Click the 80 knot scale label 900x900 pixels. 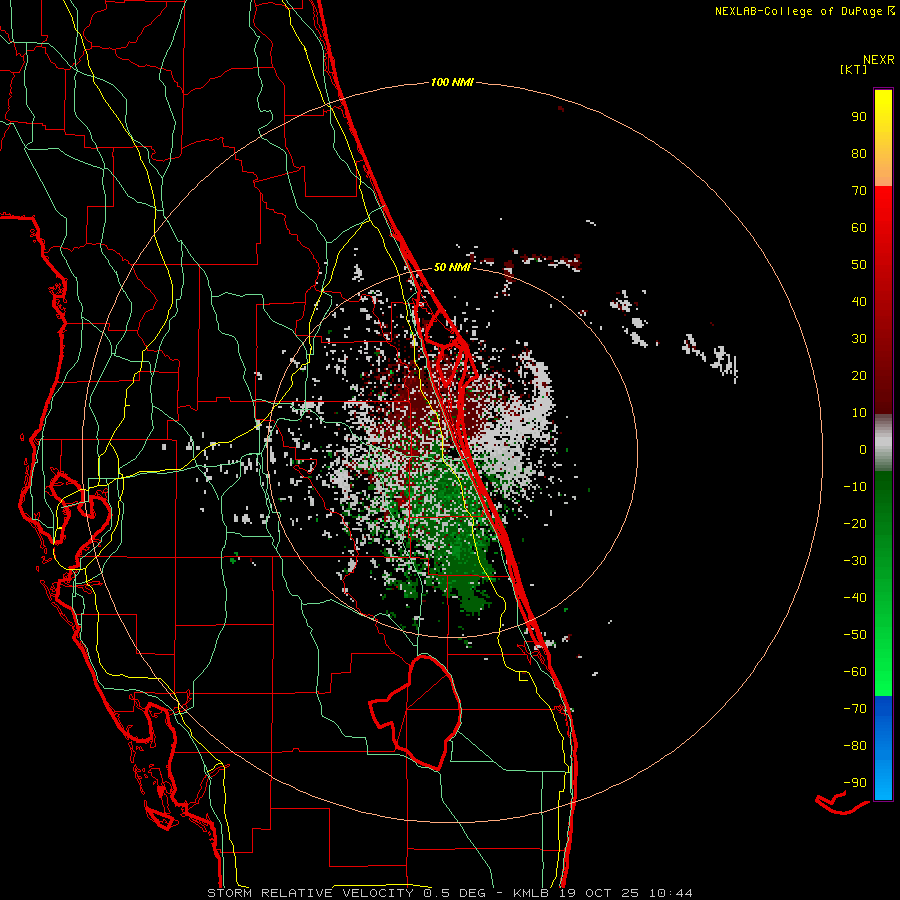click(859, 153)
